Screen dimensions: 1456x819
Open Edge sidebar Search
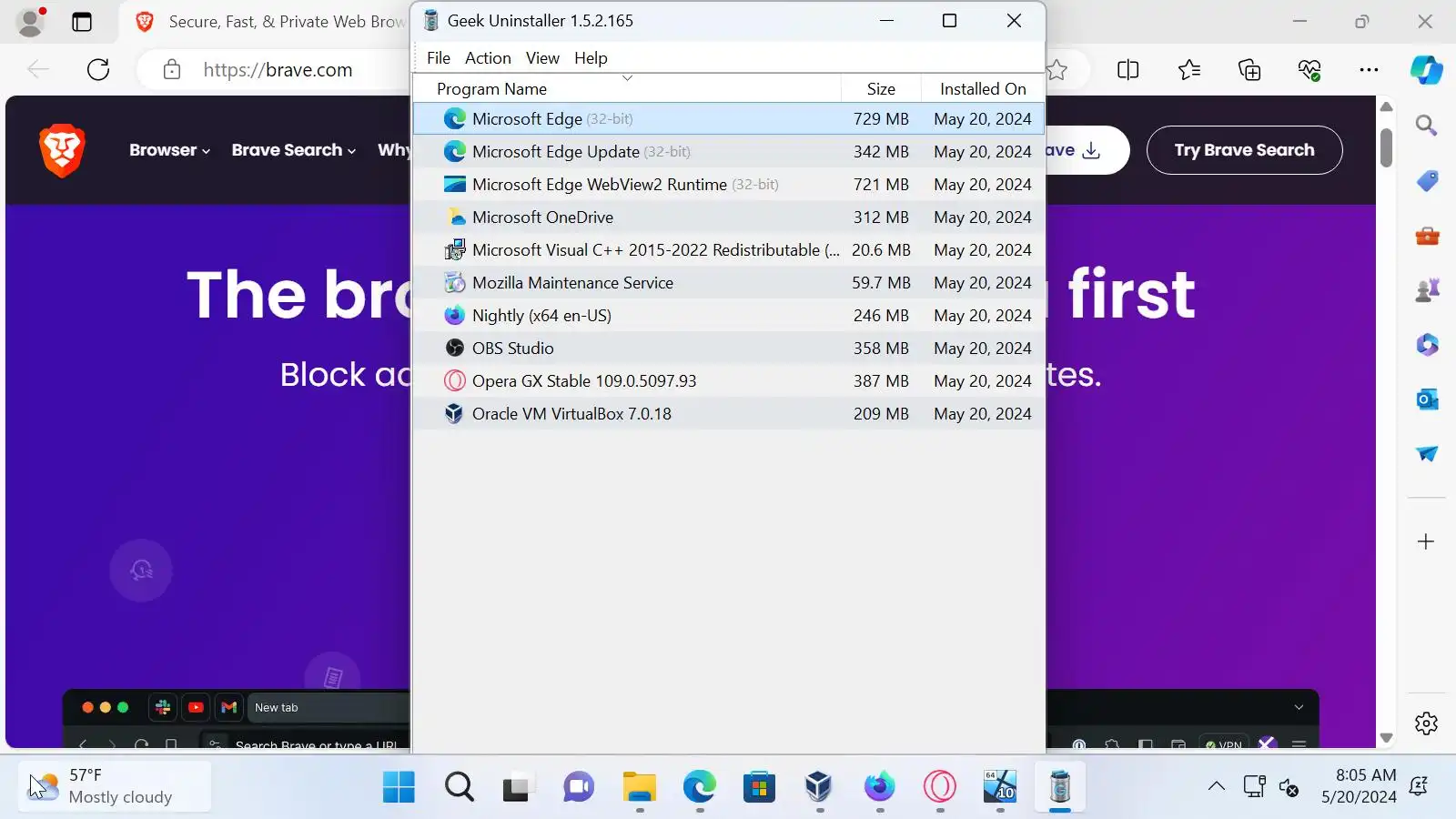click(1426, 126)
